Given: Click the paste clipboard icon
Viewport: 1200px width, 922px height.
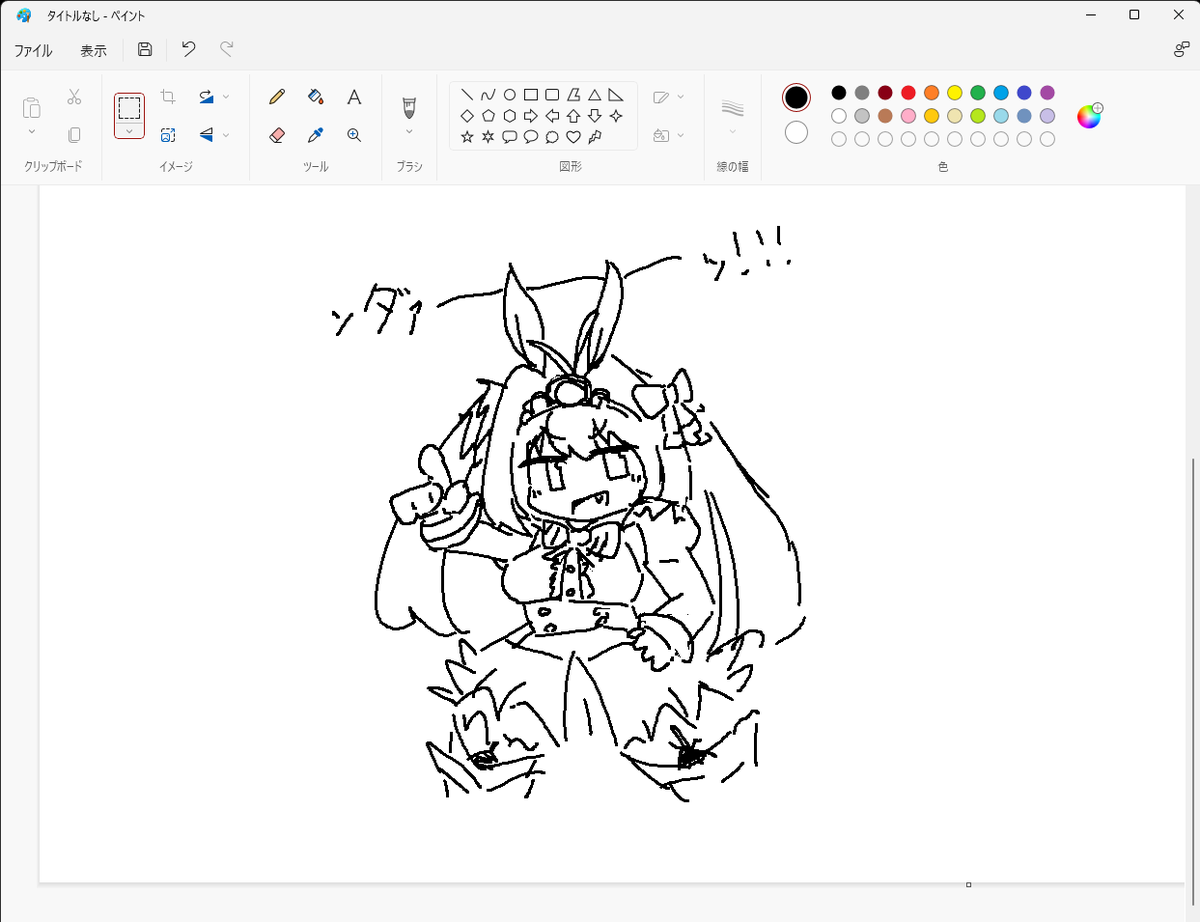Looking at the screenshot, I should (32, 107).
